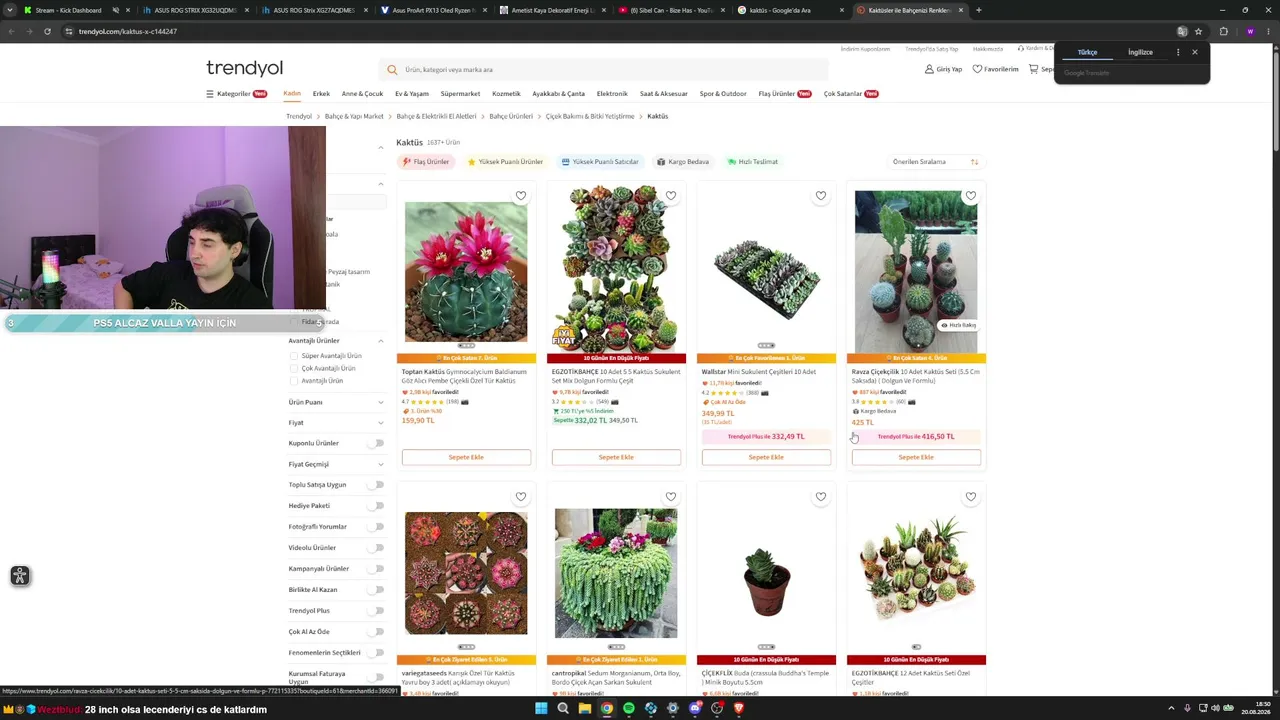
Task: Open a new browser tab
Action: click(978, 10)
